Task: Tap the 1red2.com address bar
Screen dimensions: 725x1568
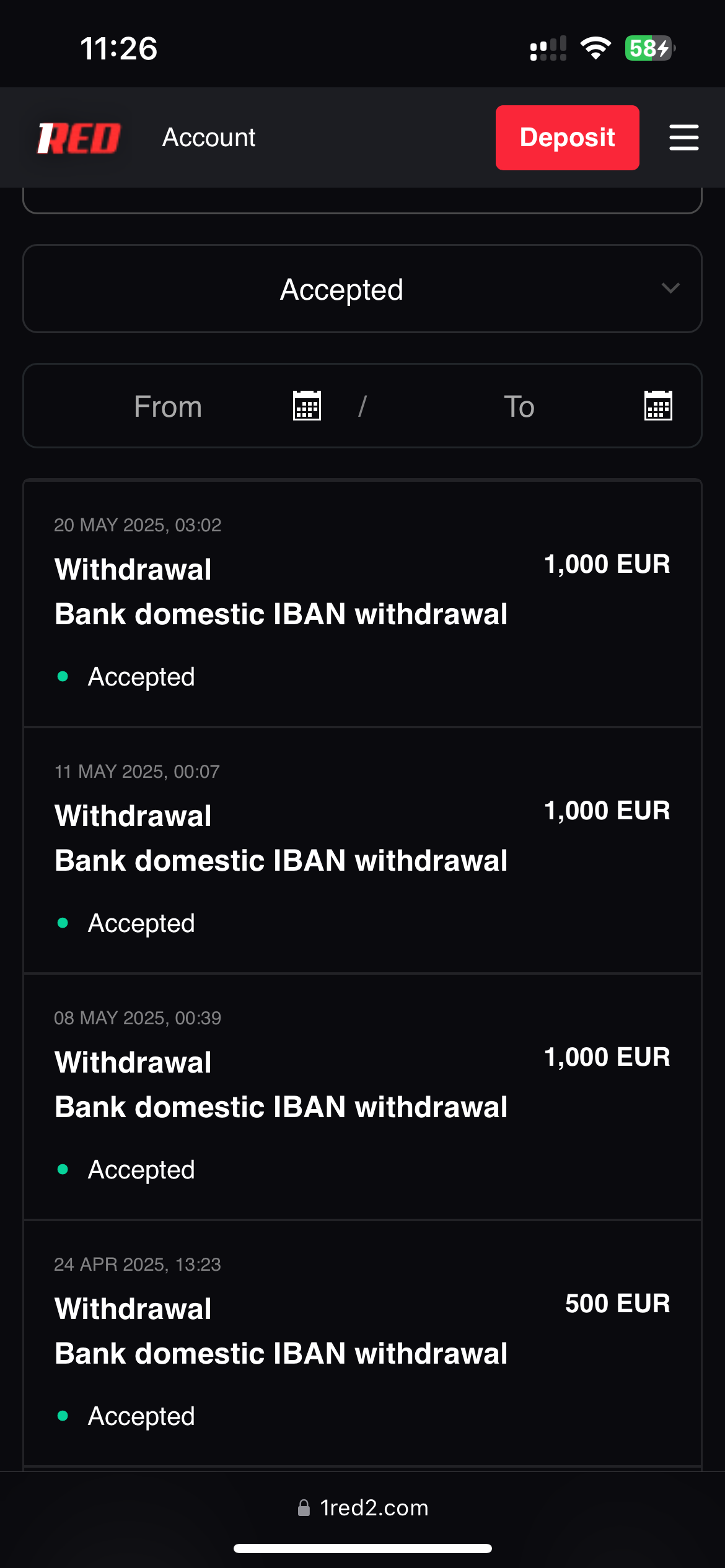Action: pyautogui.click(x=374, y=1508)
